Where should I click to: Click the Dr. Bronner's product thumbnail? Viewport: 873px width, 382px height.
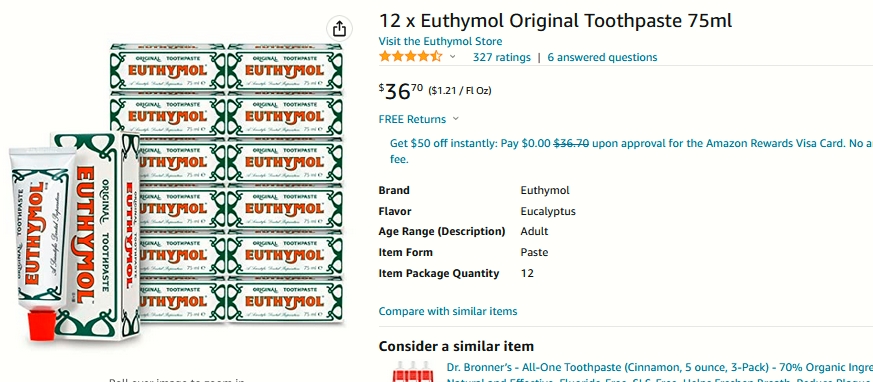(412, 371)
